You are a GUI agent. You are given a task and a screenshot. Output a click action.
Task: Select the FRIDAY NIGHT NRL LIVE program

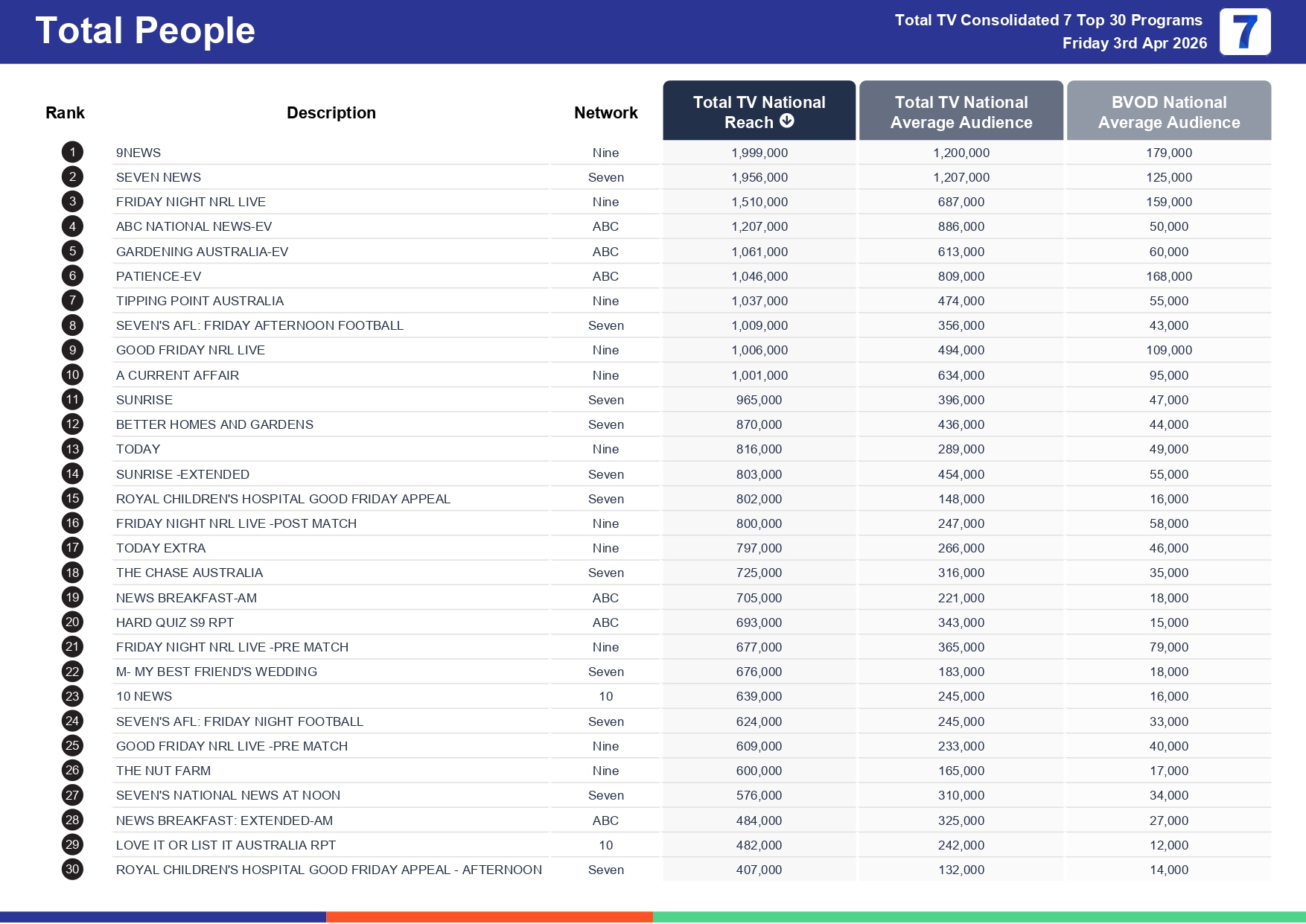pos(191,202)
